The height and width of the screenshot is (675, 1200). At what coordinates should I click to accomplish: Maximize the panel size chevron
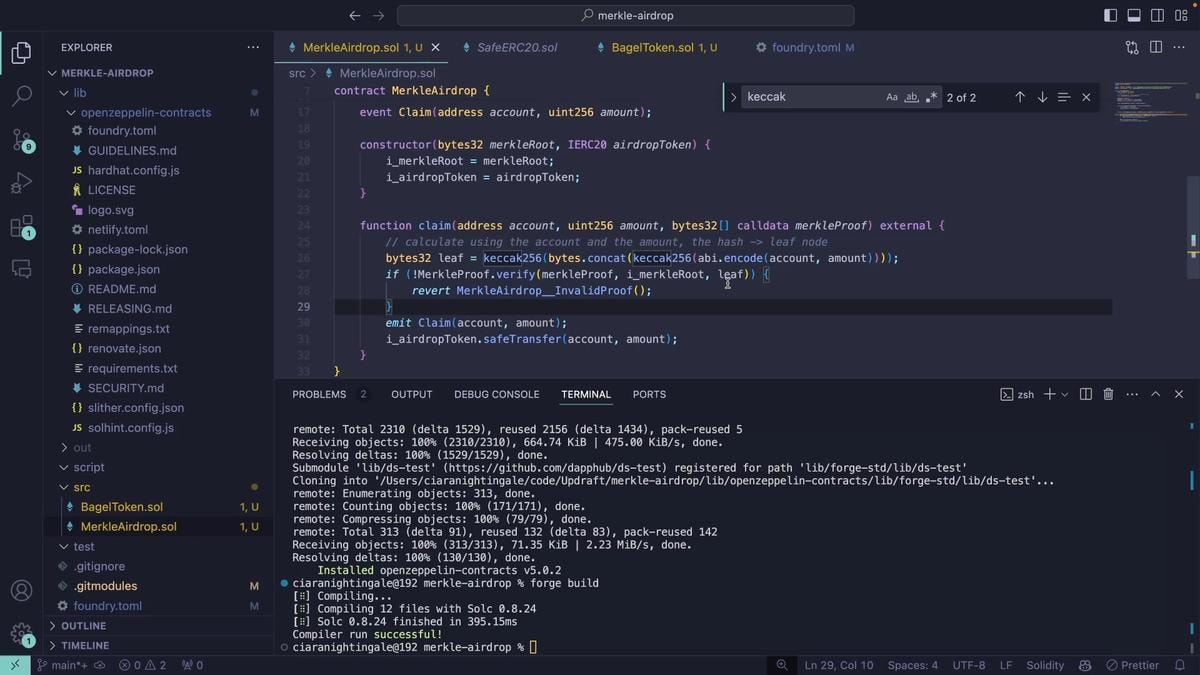(x=1155, y=394)
